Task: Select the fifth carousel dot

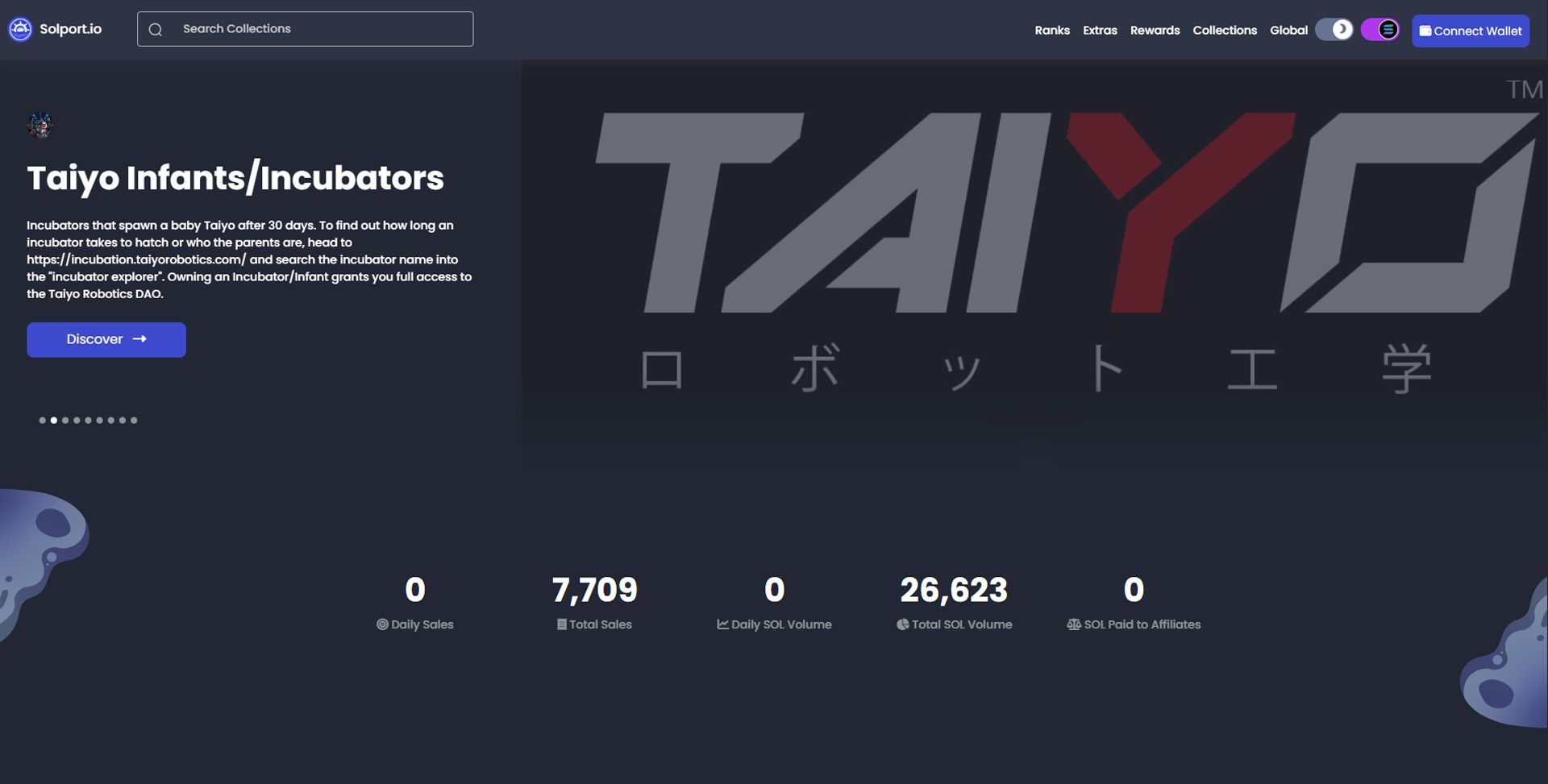Action: [x=89, y=421]
